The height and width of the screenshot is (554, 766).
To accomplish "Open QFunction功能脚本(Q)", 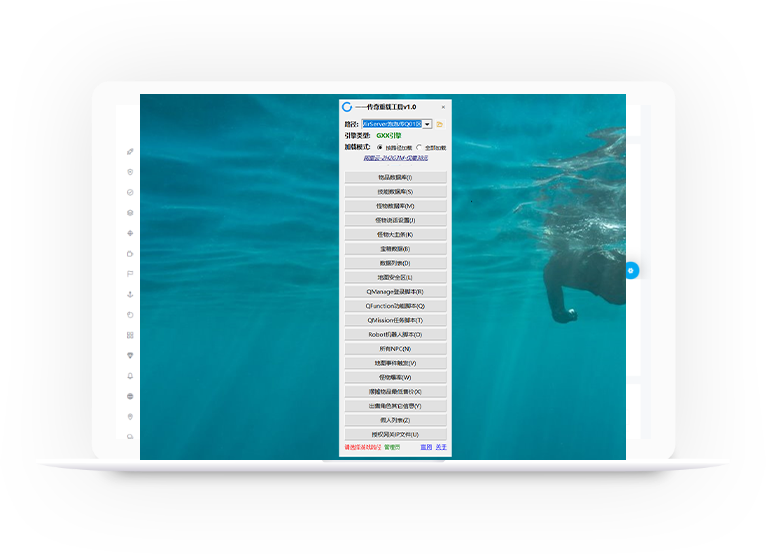I will (395, 306).
